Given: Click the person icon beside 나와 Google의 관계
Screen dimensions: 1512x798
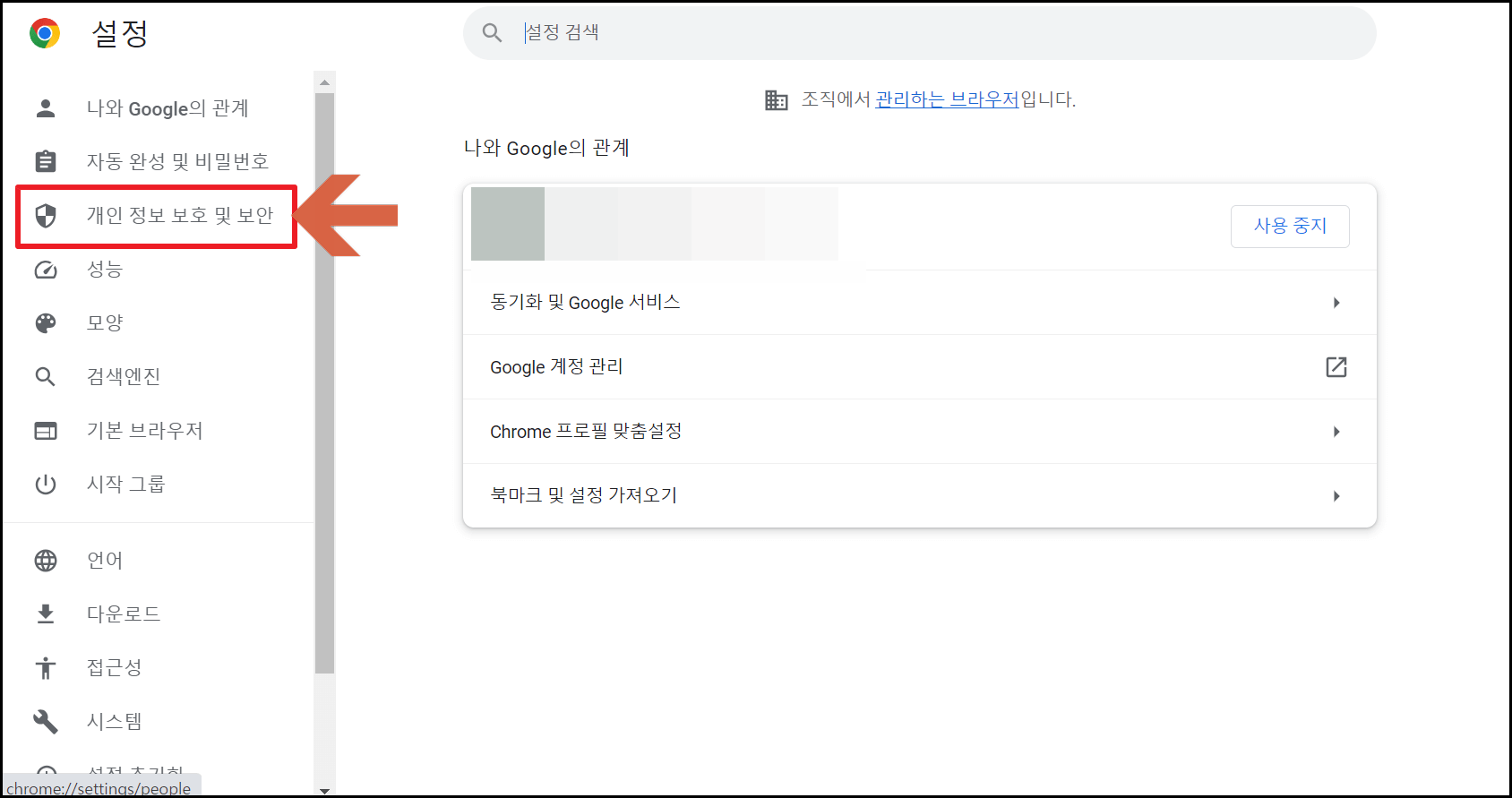Looking at the screenshot, I should tap(46, 108).
